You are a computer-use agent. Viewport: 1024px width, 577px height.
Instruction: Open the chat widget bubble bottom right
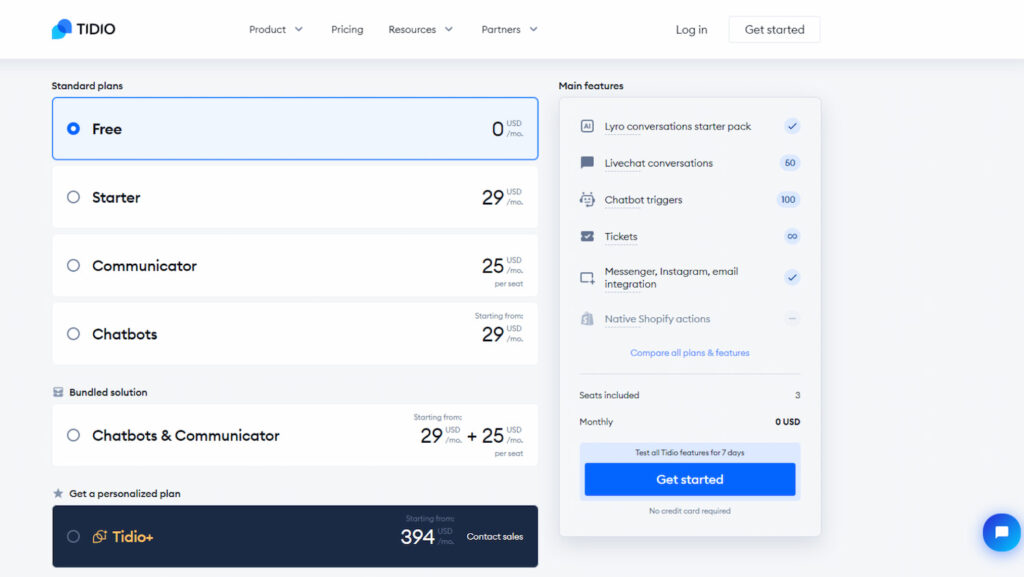1001,532
